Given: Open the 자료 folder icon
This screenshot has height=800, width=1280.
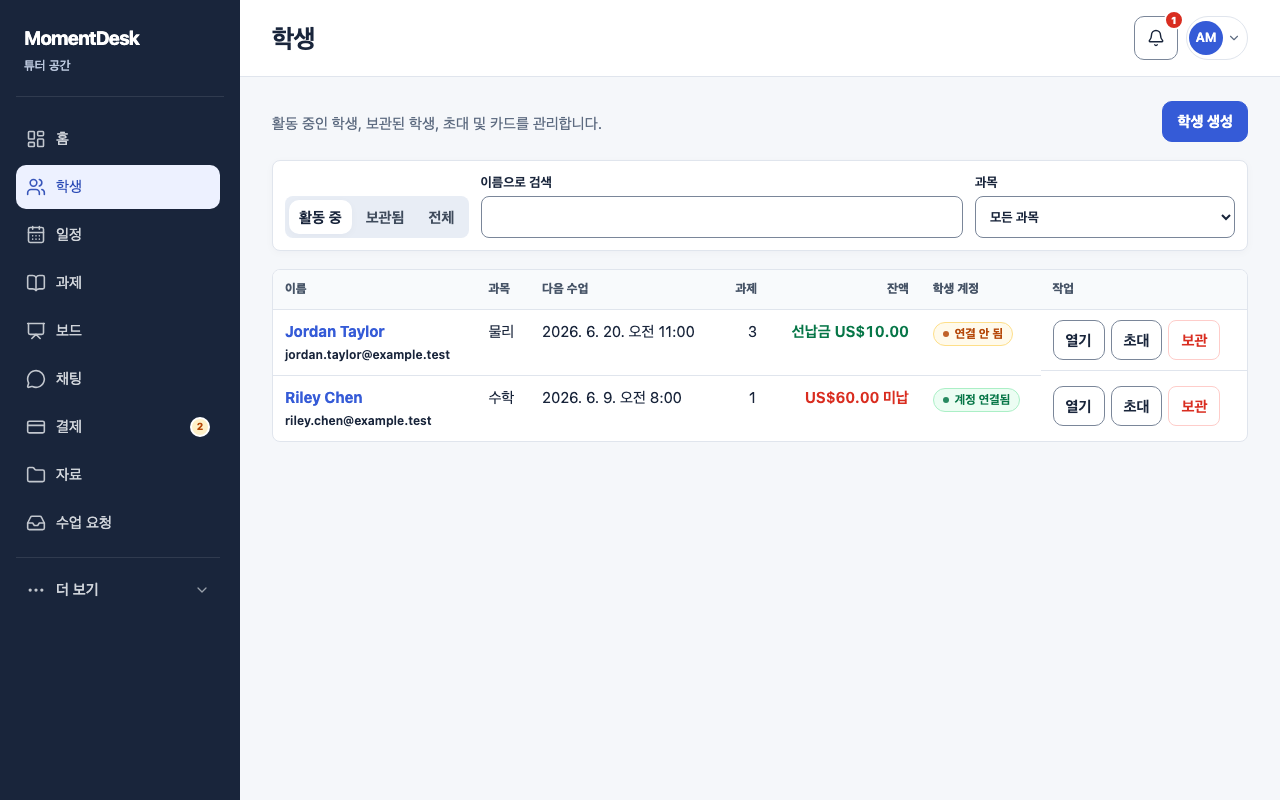Looking at the screenshot, I should (x=36, y=475).
